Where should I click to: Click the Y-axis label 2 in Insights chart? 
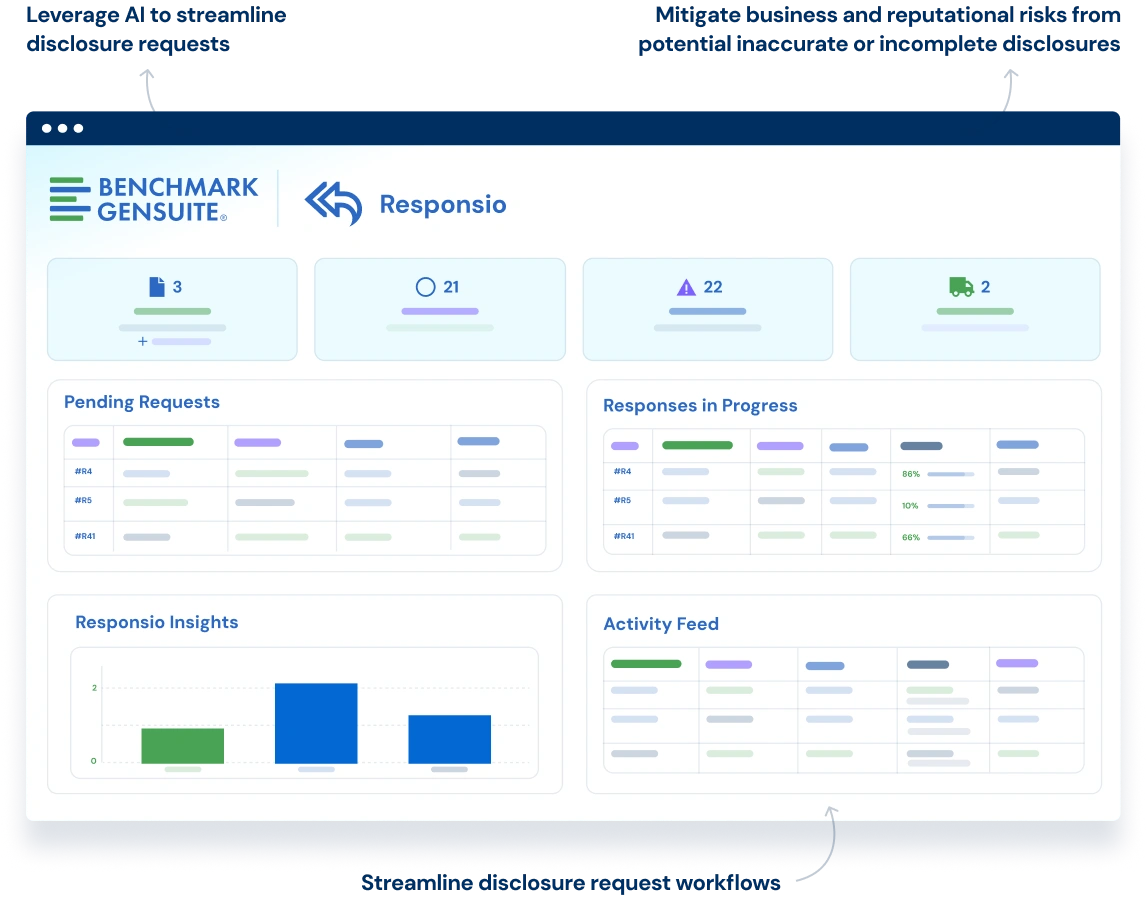[94, 688]
